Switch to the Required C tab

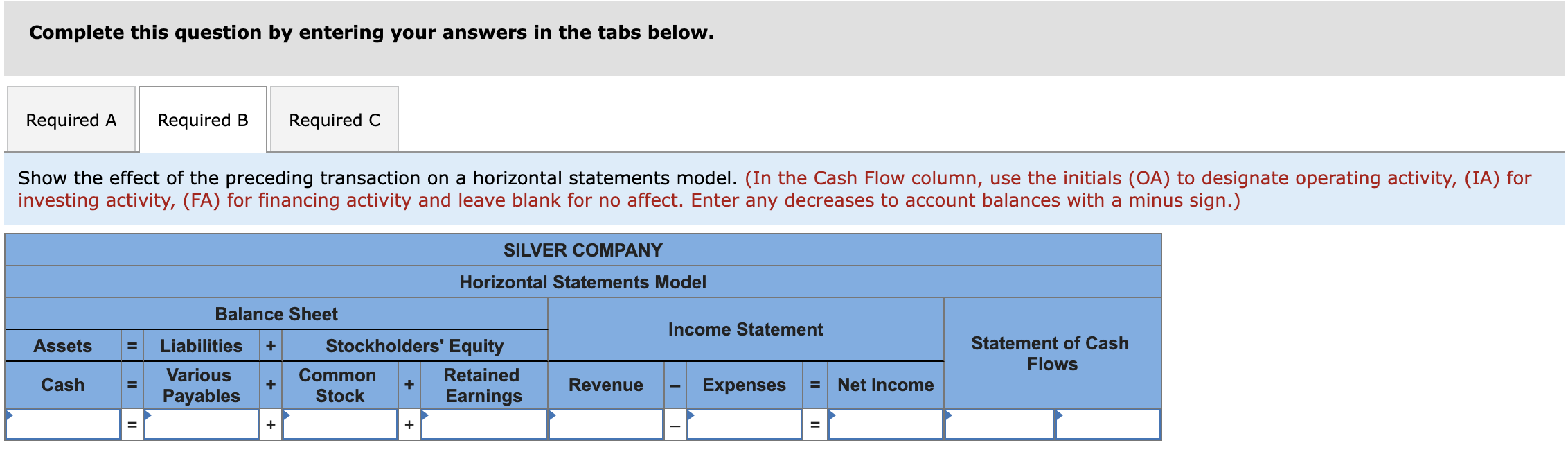coord(334,119)
